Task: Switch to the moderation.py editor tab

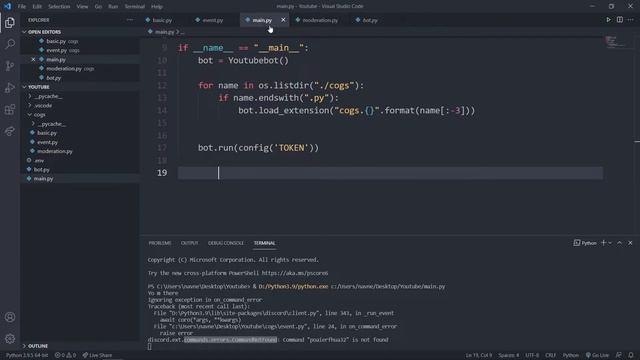Action: tap(320, 20)
